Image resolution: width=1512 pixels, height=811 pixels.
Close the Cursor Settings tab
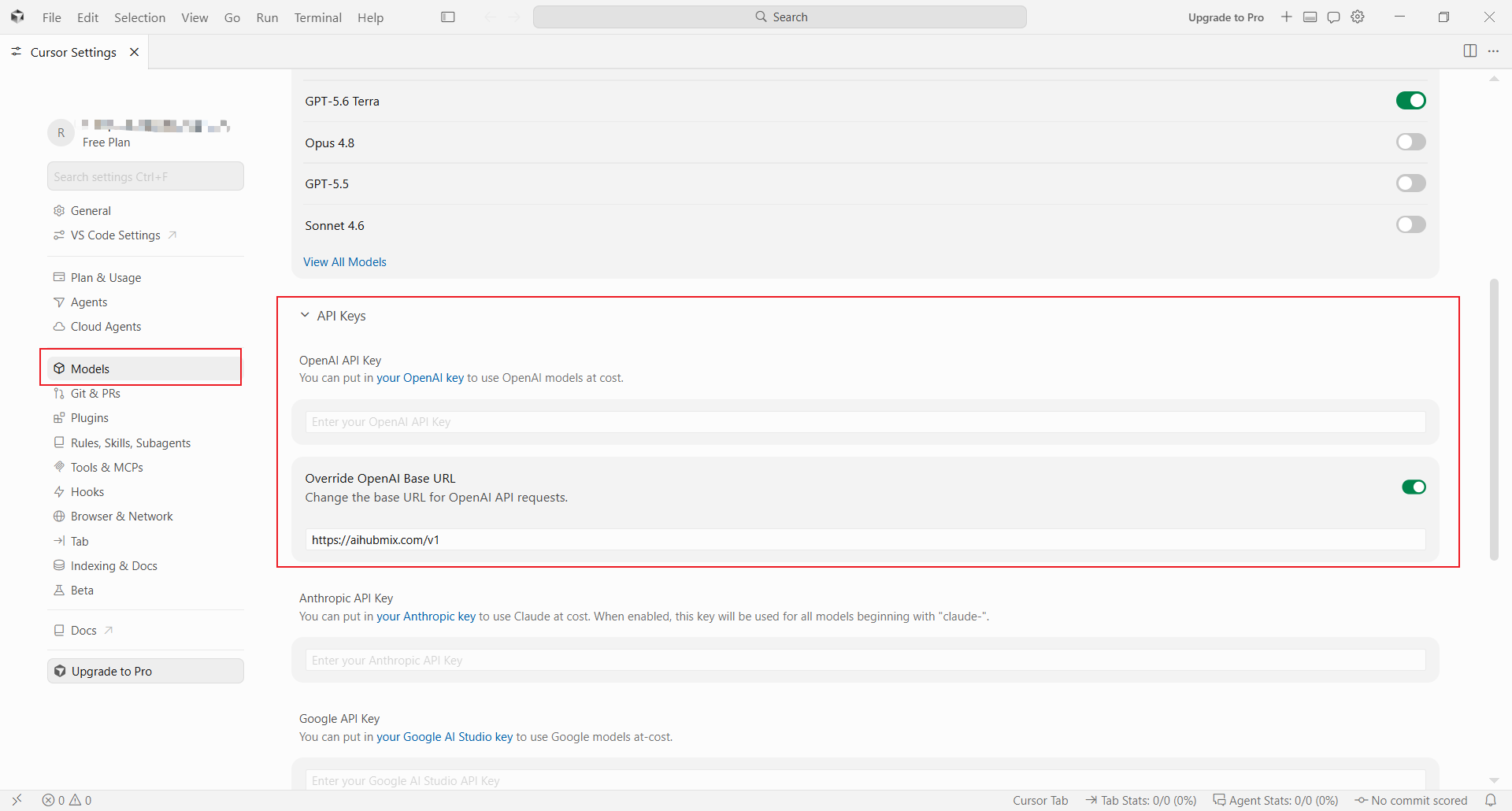click(x=135, y=52)
